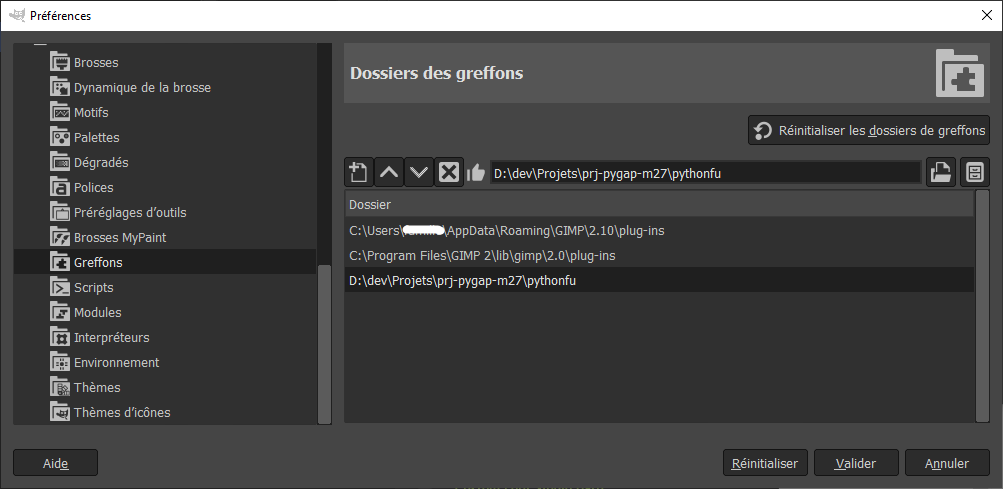Image resolution: width=1003 pixels, height=489 pixels.
Task: Select the Environnement entry
Action: (x=164, y=362)
